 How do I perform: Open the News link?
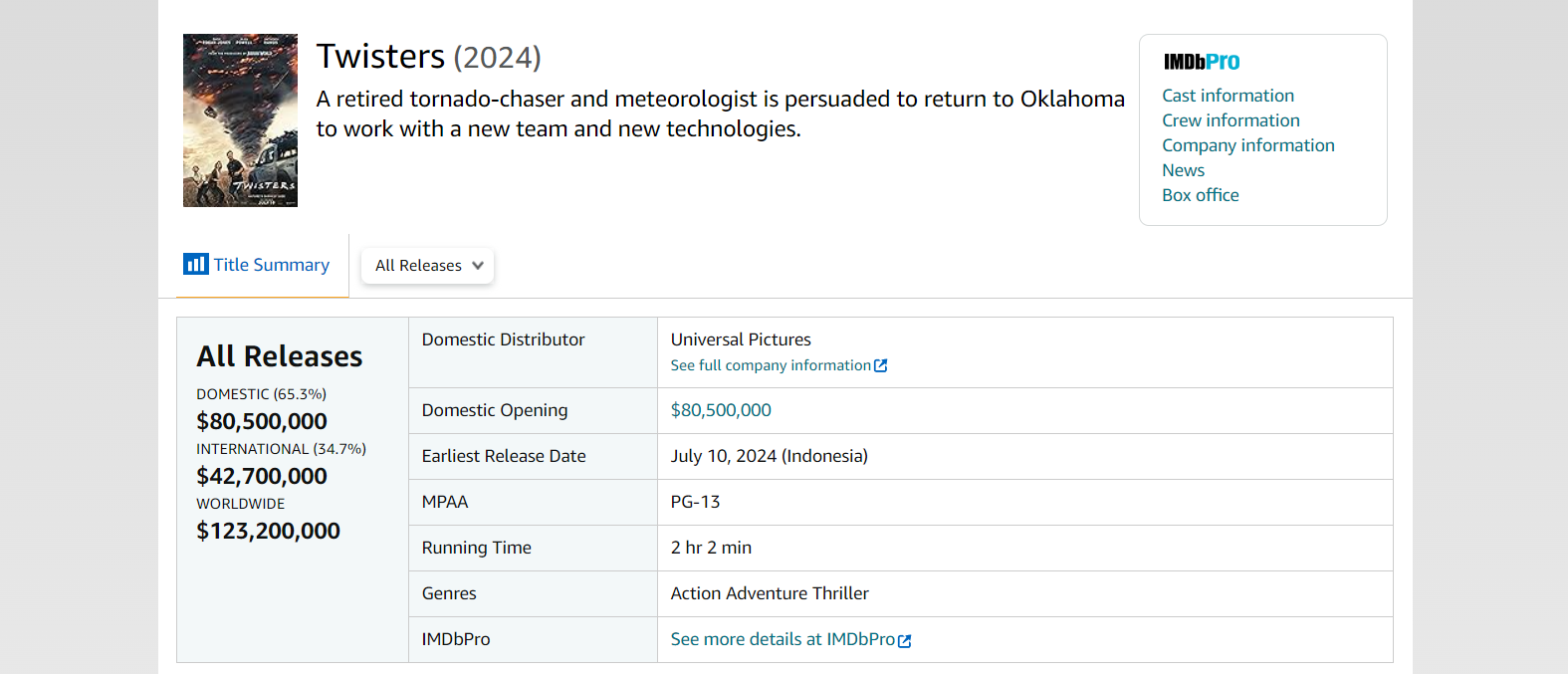pyautogui.click(x=1183, y=170)
